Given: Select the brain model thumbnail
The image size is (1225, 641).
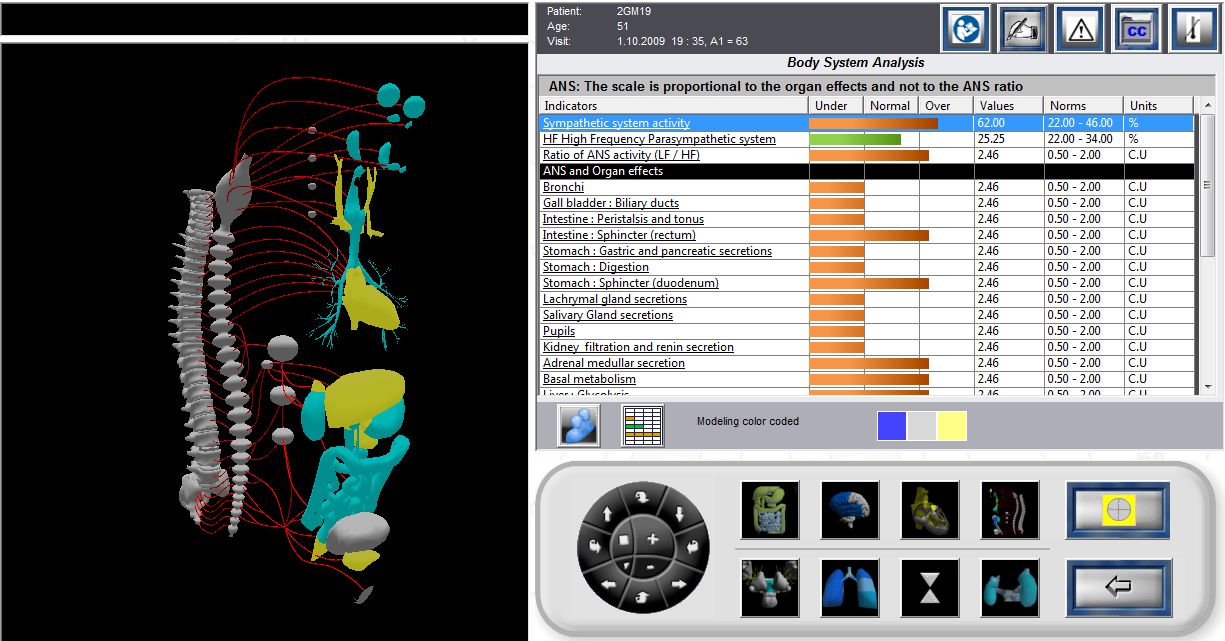Looking at the screenshot, I should tap(850, 510).
